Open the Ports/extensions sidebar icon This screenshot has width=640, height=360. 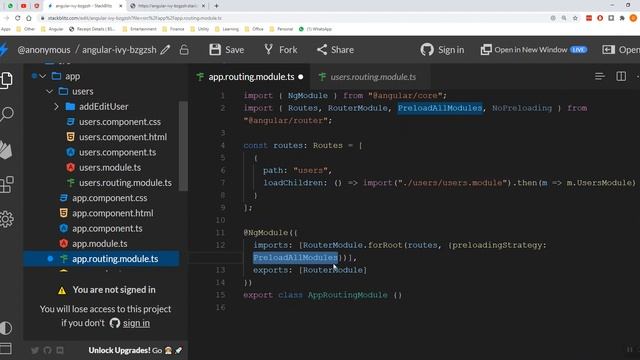click(x=7, y=184)
